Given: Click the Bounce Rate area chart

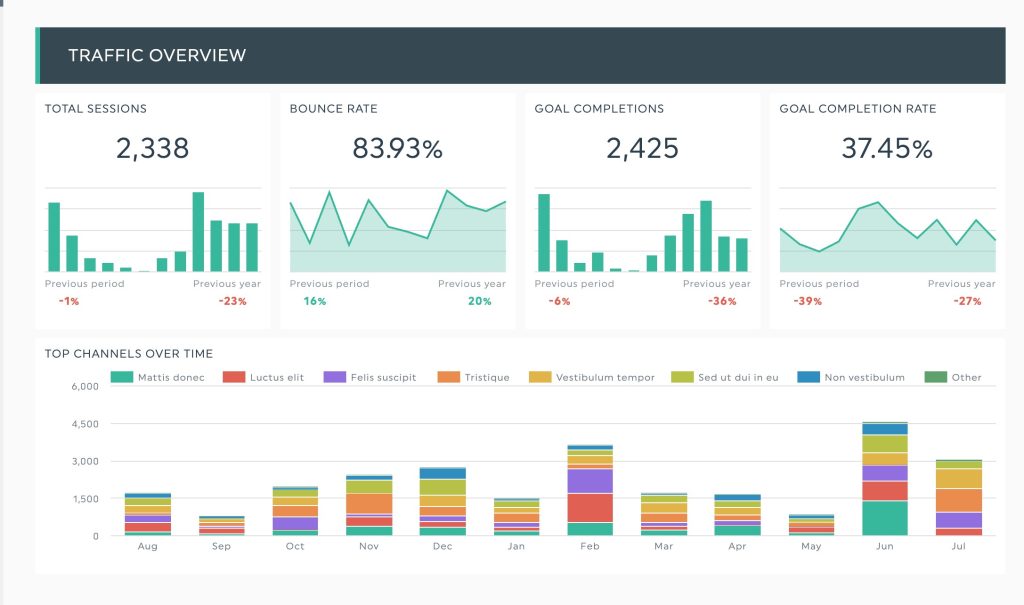Looking at the screenshot, I should (397, 235).
